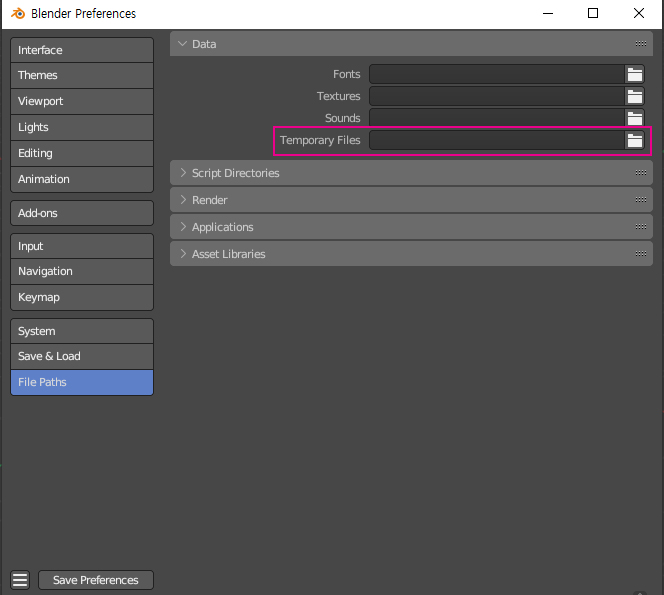This screenshot has height=595, width=664.
Task: Maximize the Blender Preferences window
Action: click(593, 14)
